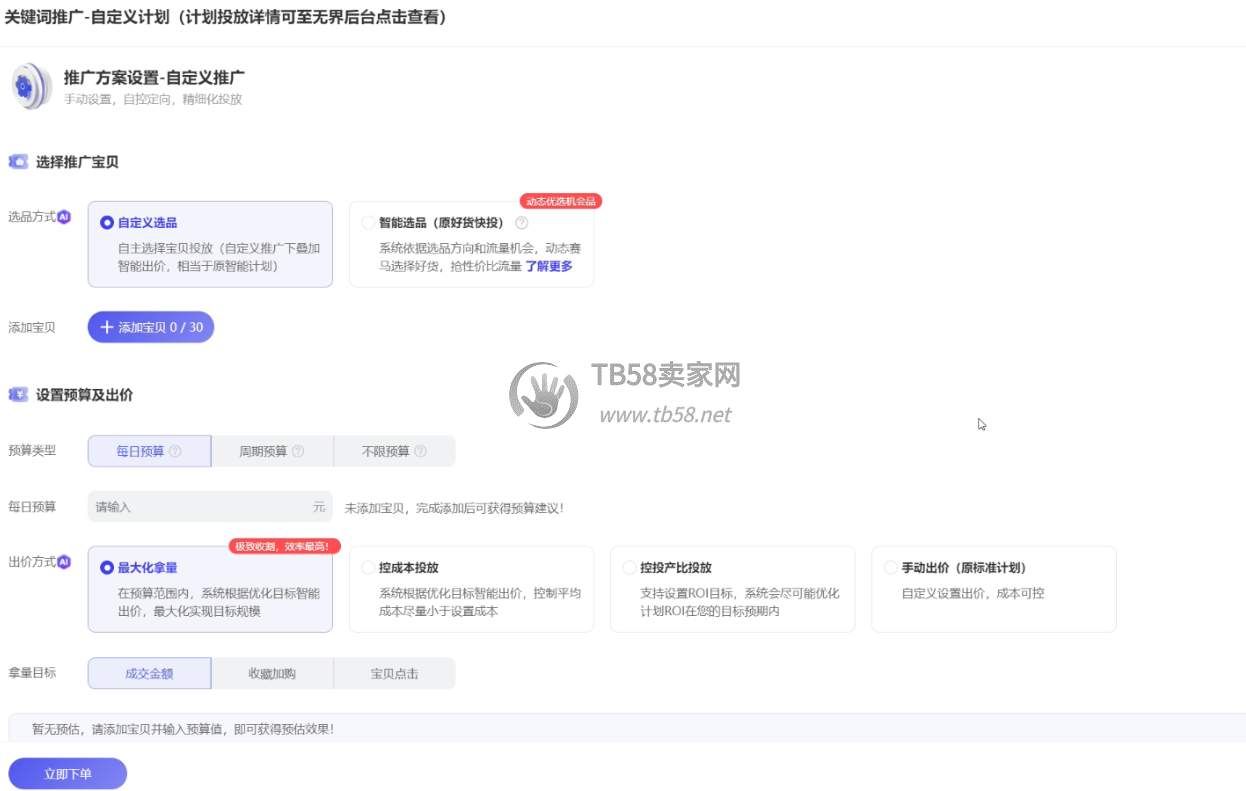Click the question mark icon on 不限预算 tab
Screen dimensions: 1246x791
point(420,451)
